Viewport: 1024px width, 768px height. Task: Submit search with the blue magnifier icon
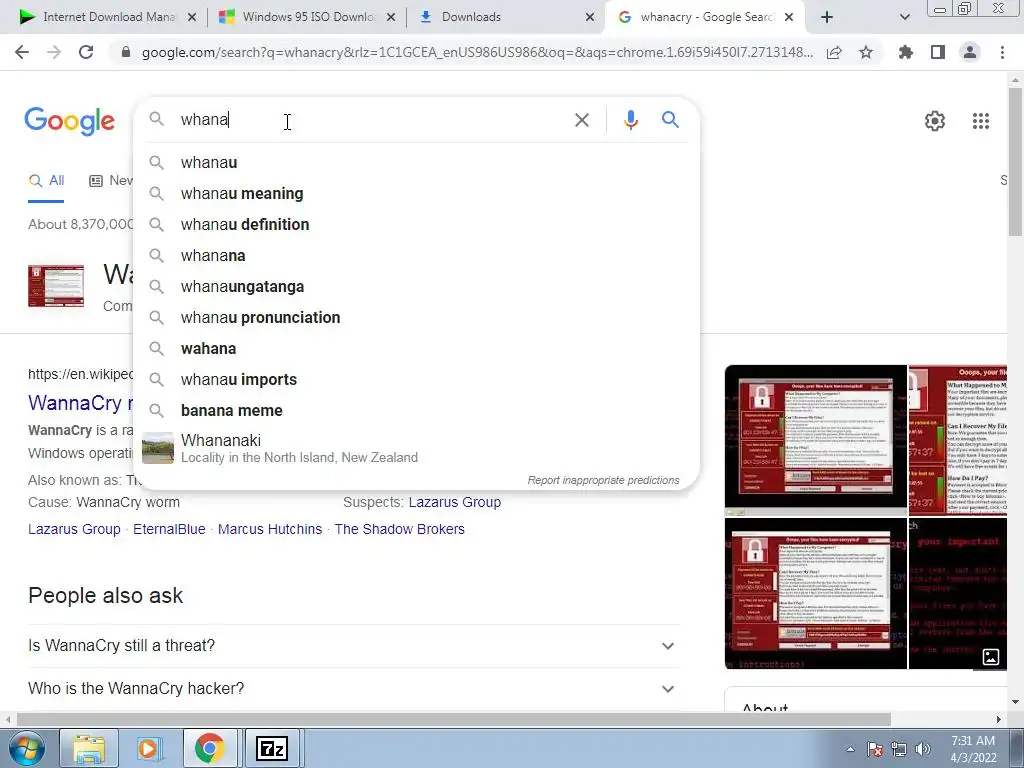coord(670,120)
